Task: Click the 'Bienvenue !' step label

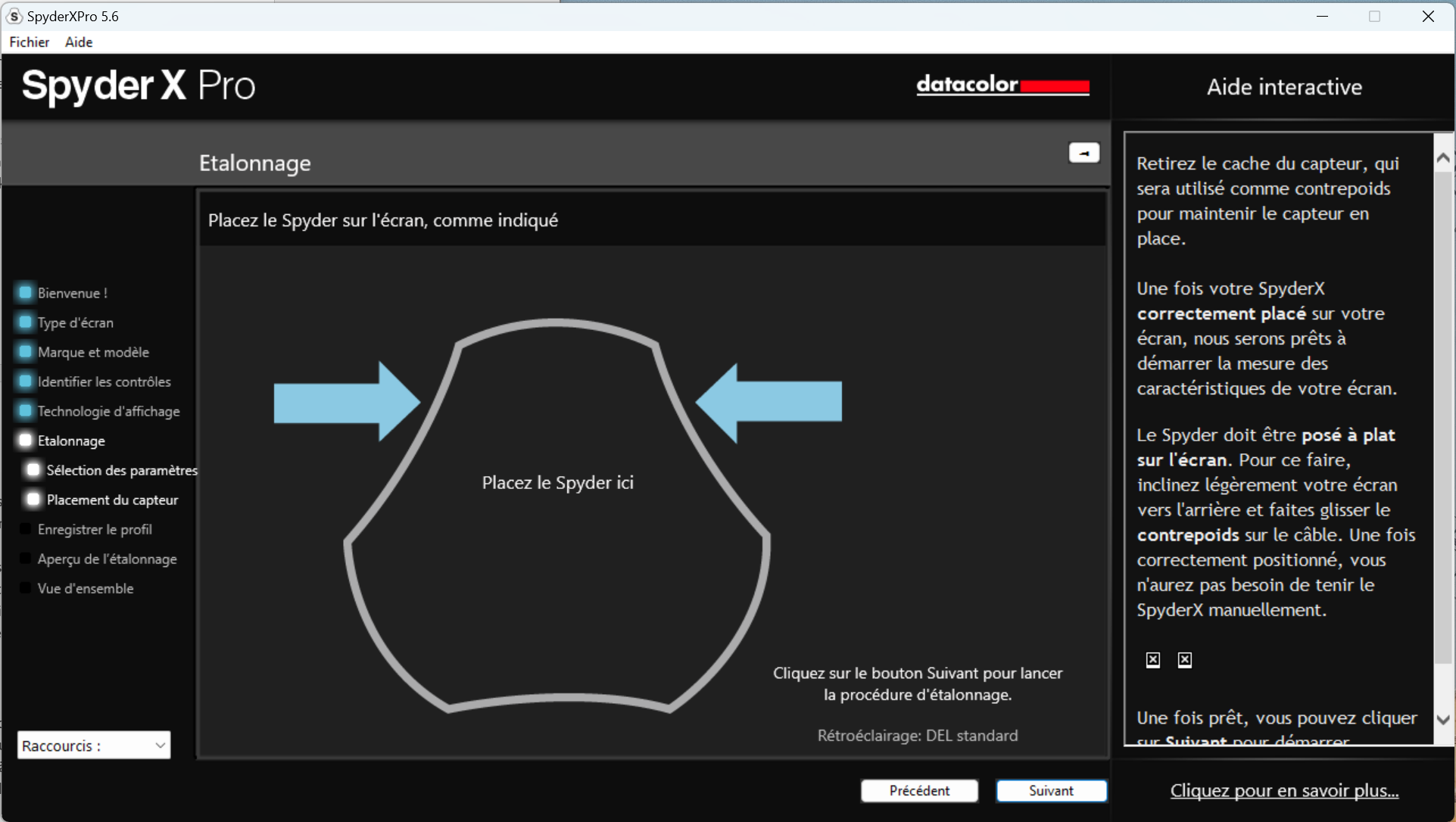Action: 73,293
